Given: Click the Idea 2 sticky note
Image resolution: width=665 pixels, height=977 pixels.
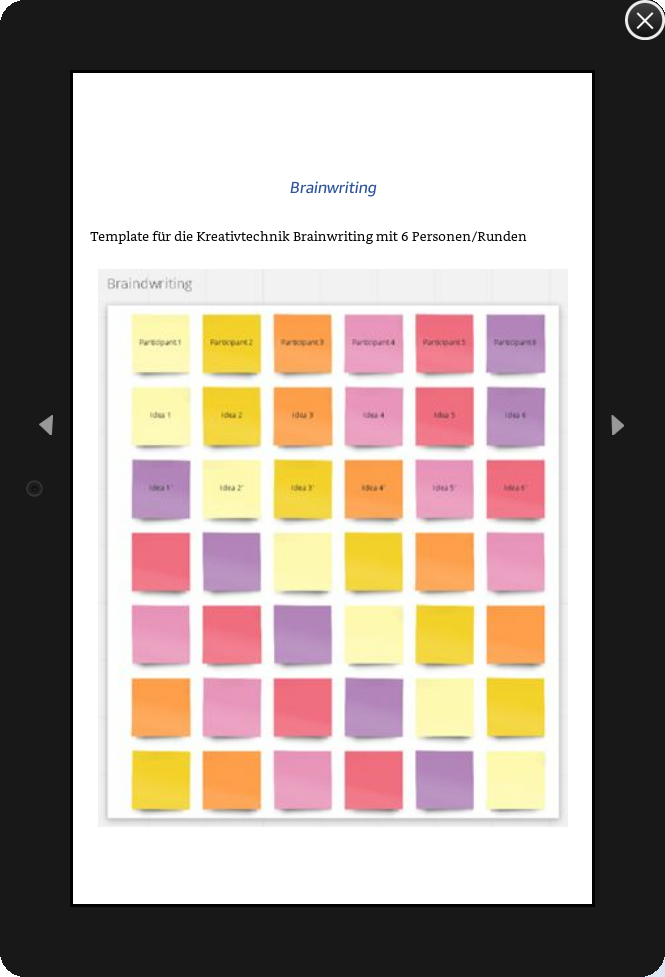Looking at the screenshot, I should point(231,416).
